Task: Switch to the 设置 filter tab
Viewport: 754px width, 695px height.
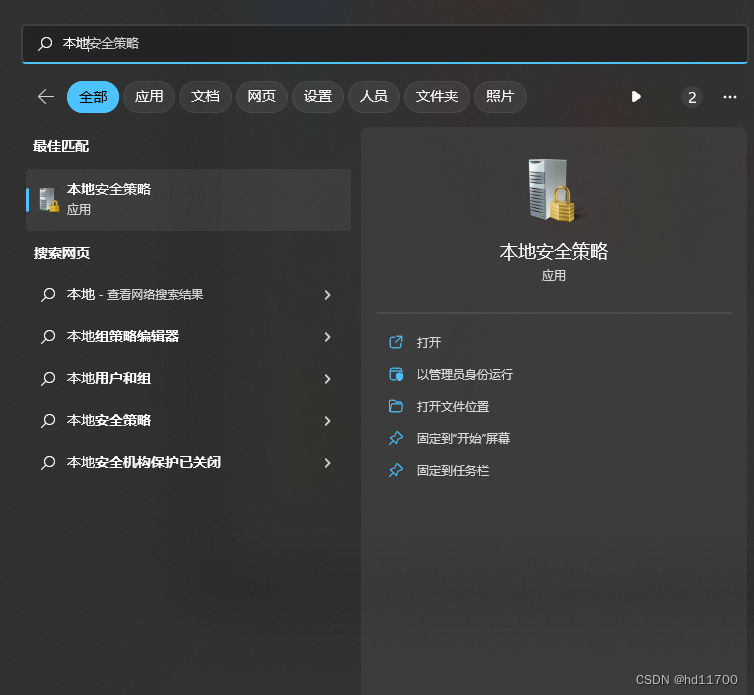Action: tap(318, 97)
